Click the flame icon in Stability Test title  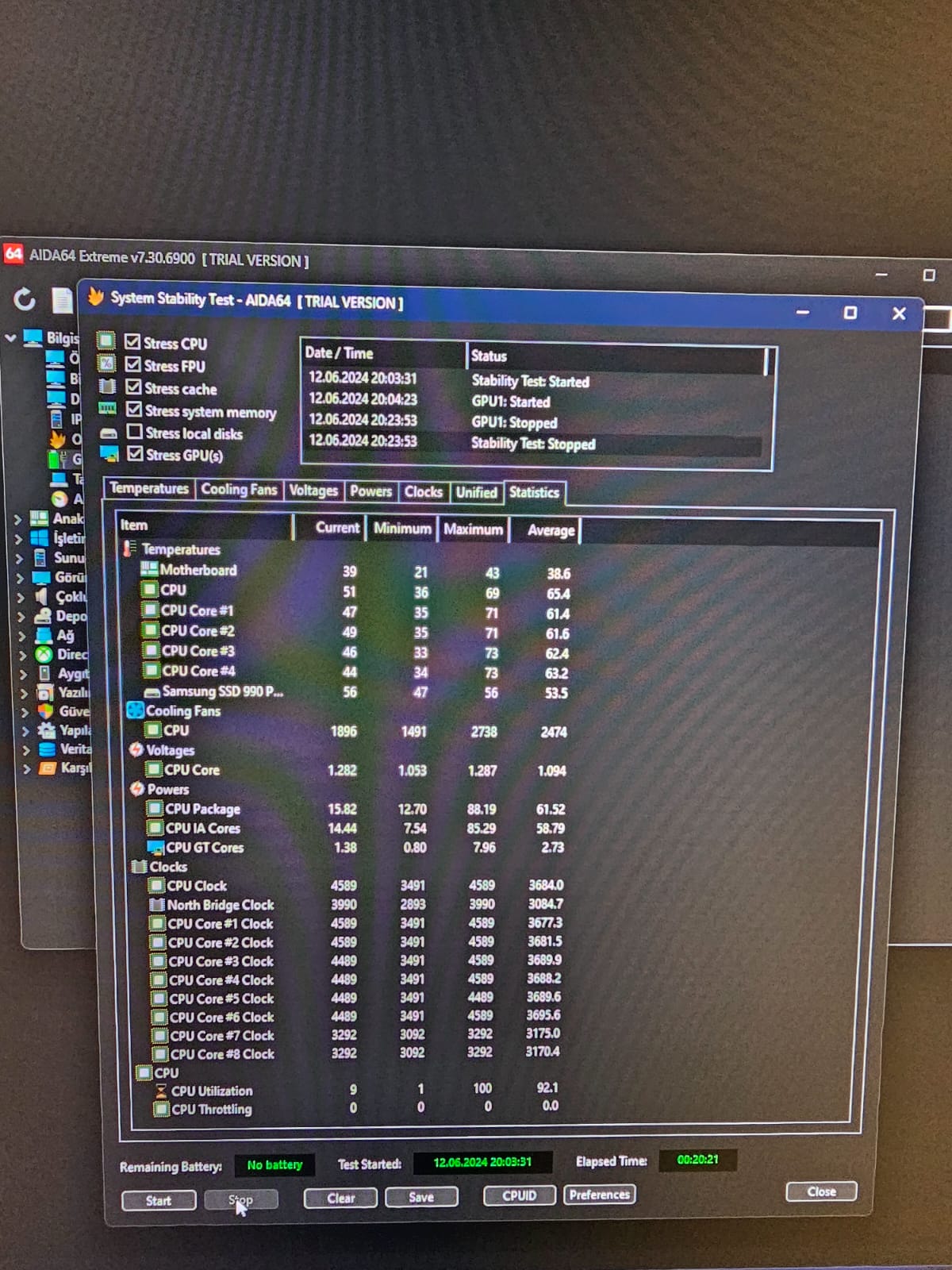click(x=96, y=297)
